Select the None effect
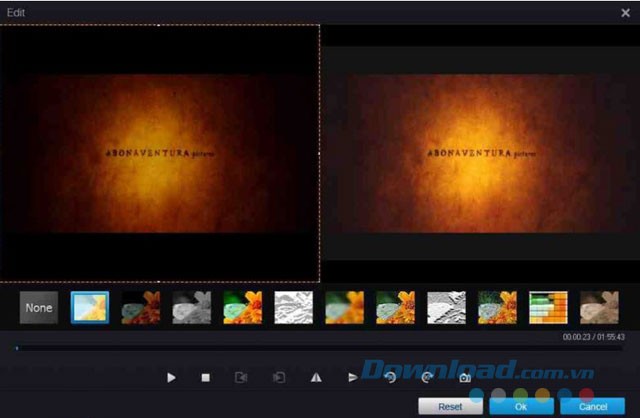The height and width of the screenshot is (418, 640). click(x=39, y=307)
